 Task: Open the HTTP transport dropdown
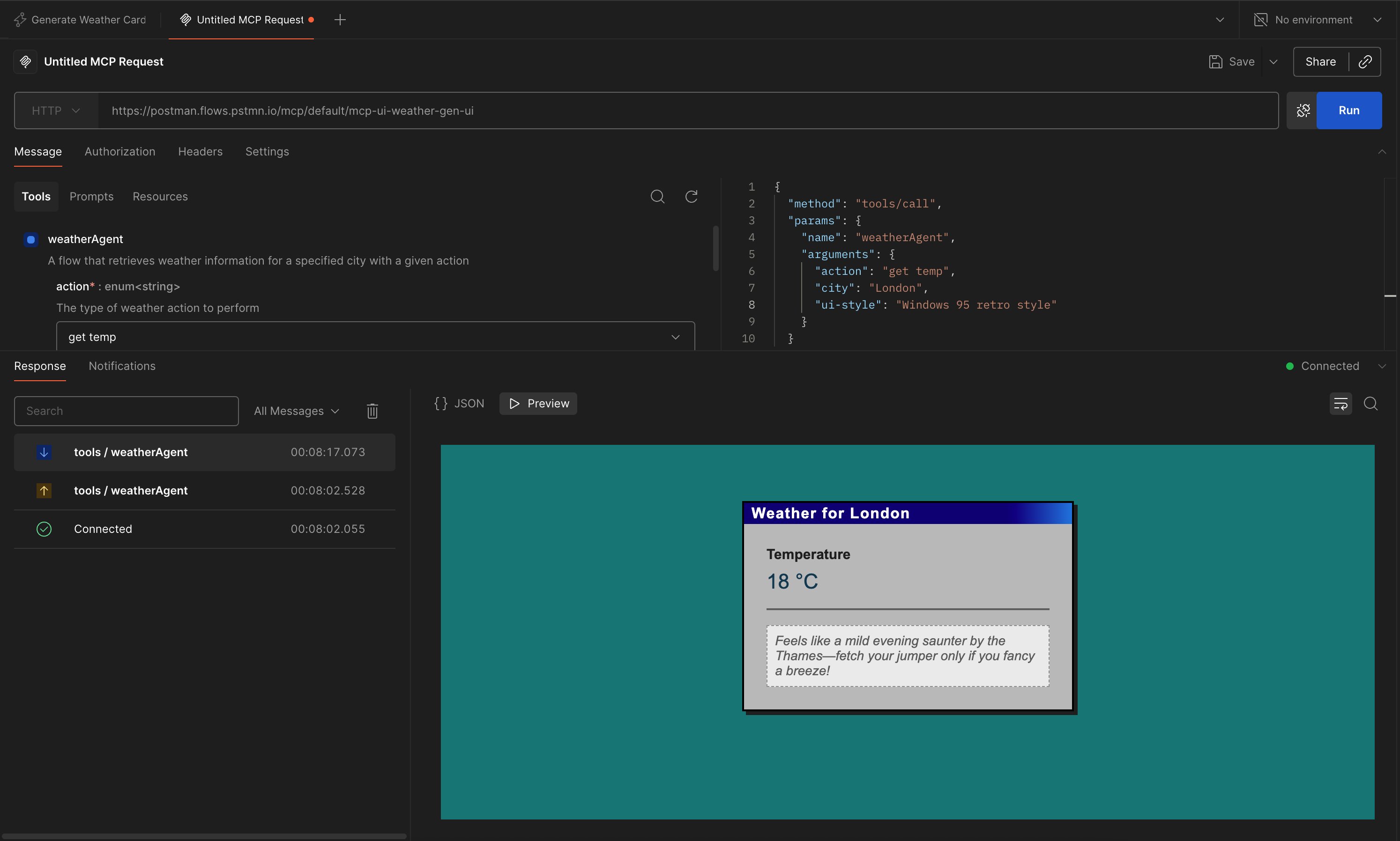click(x=56, y=111)
